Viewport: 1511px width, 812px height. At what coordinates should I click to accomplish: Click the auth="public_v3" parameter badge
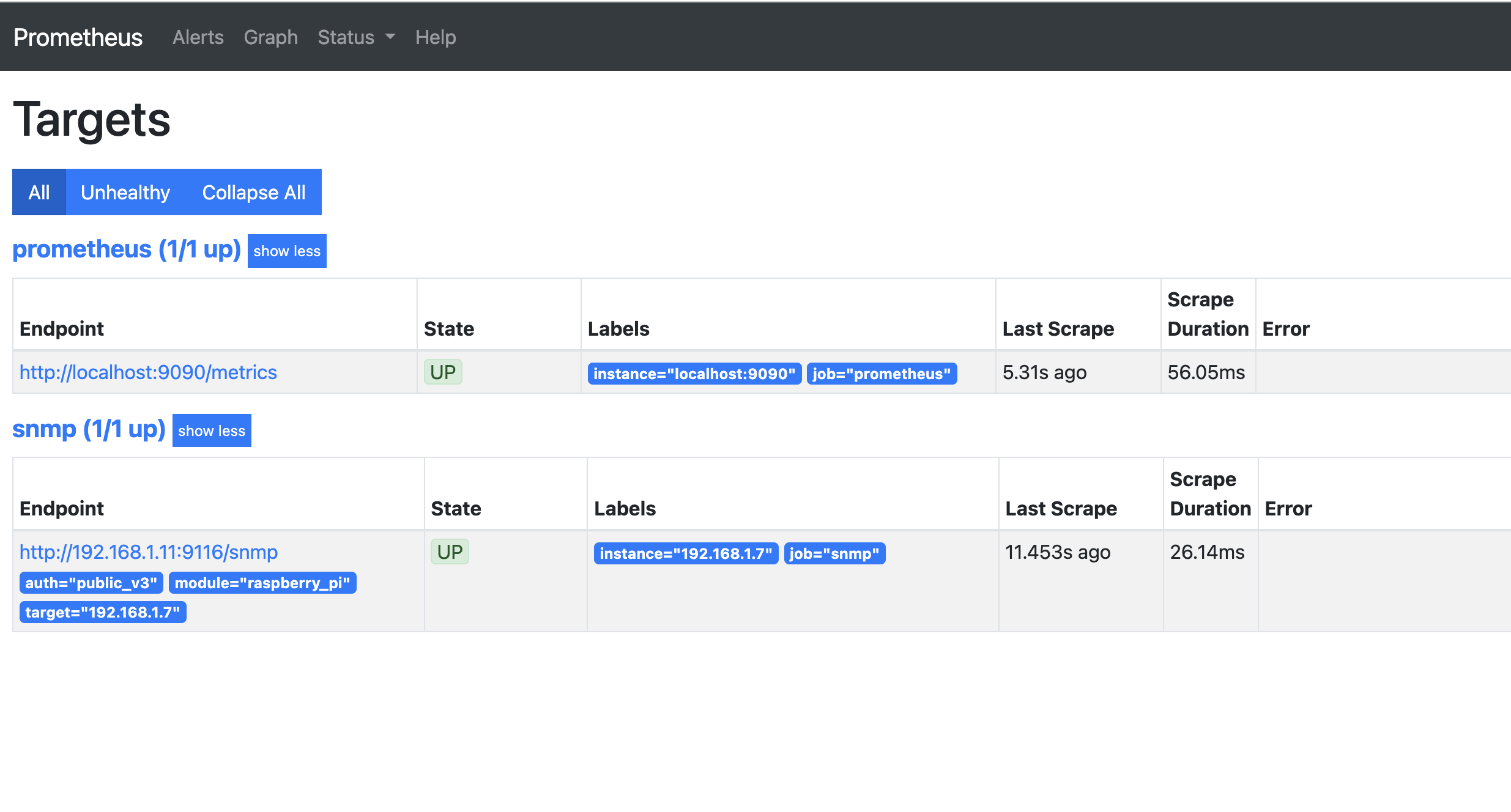click(x=91, y=583)
